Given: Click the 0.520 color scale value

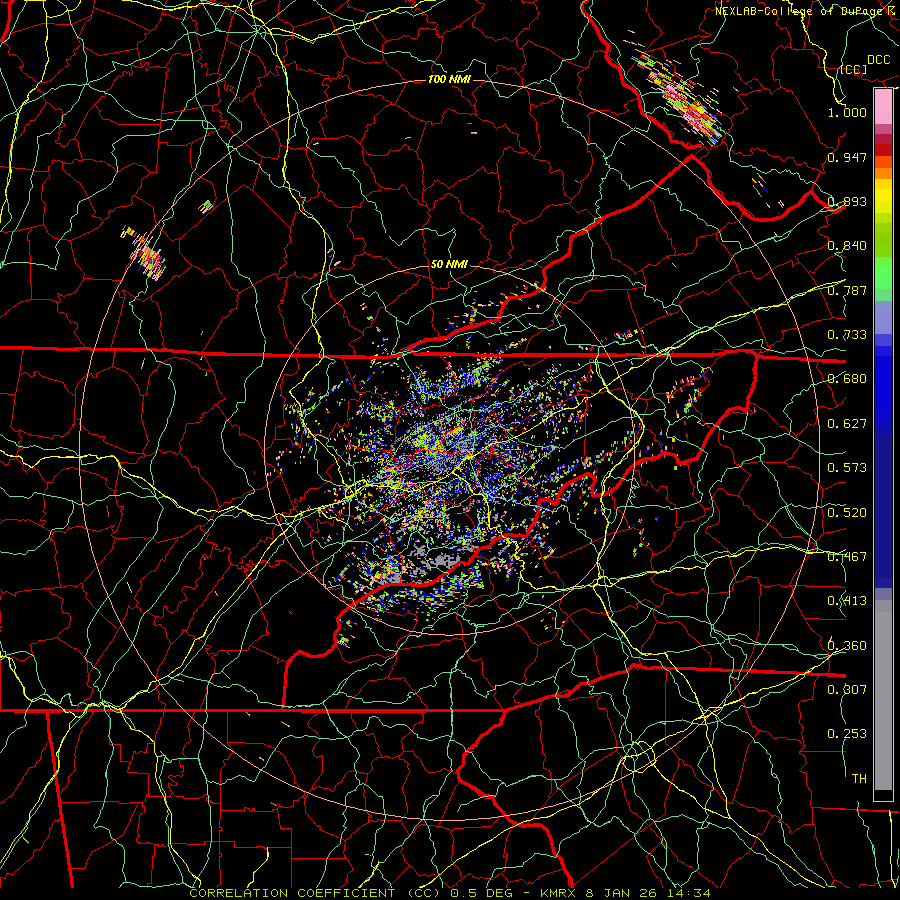Looking at the screenshot, I should [x=847, y=513].
